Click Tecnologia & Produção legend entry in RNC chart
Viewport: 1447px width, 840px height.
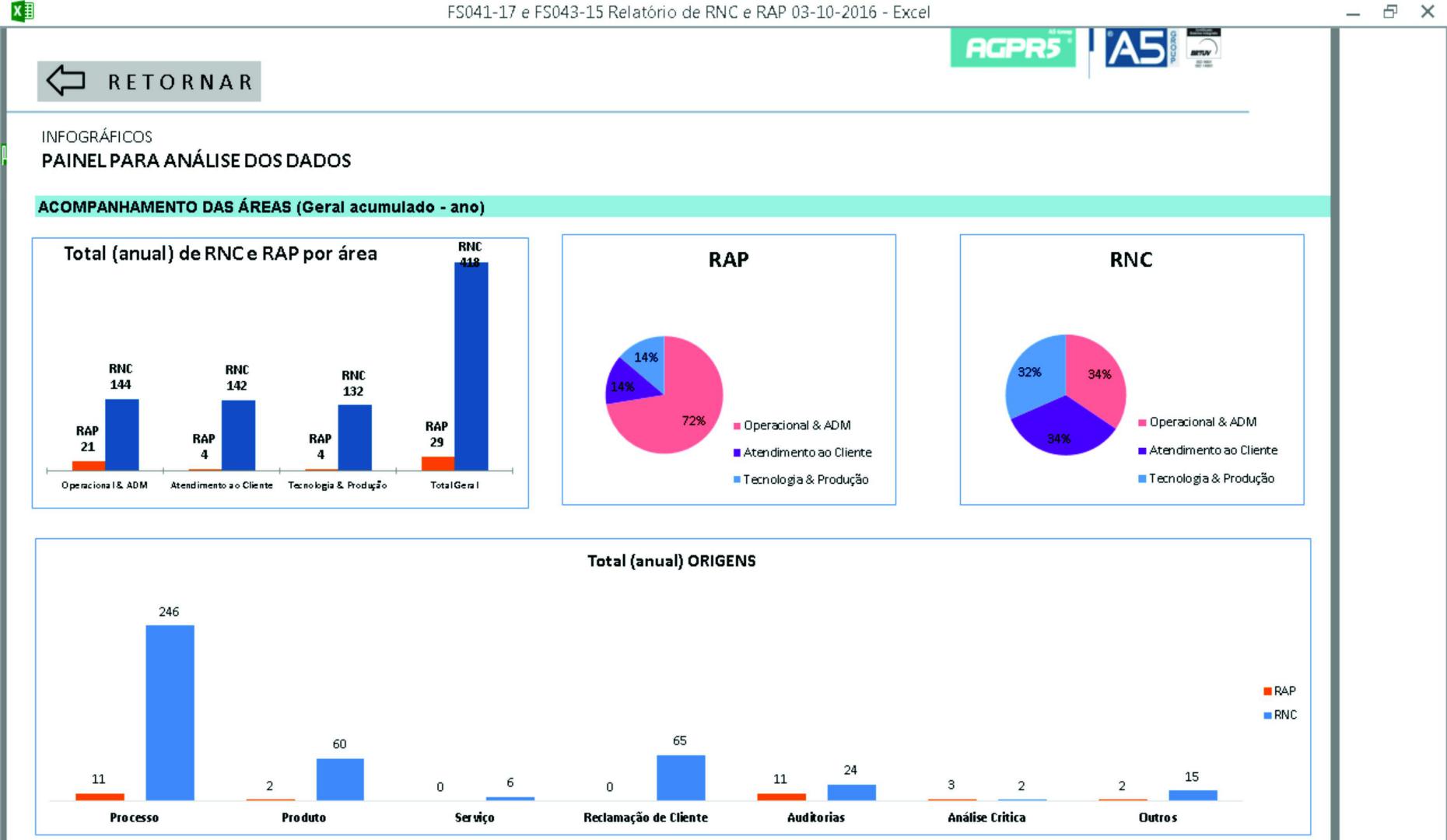coord(1211,478)
